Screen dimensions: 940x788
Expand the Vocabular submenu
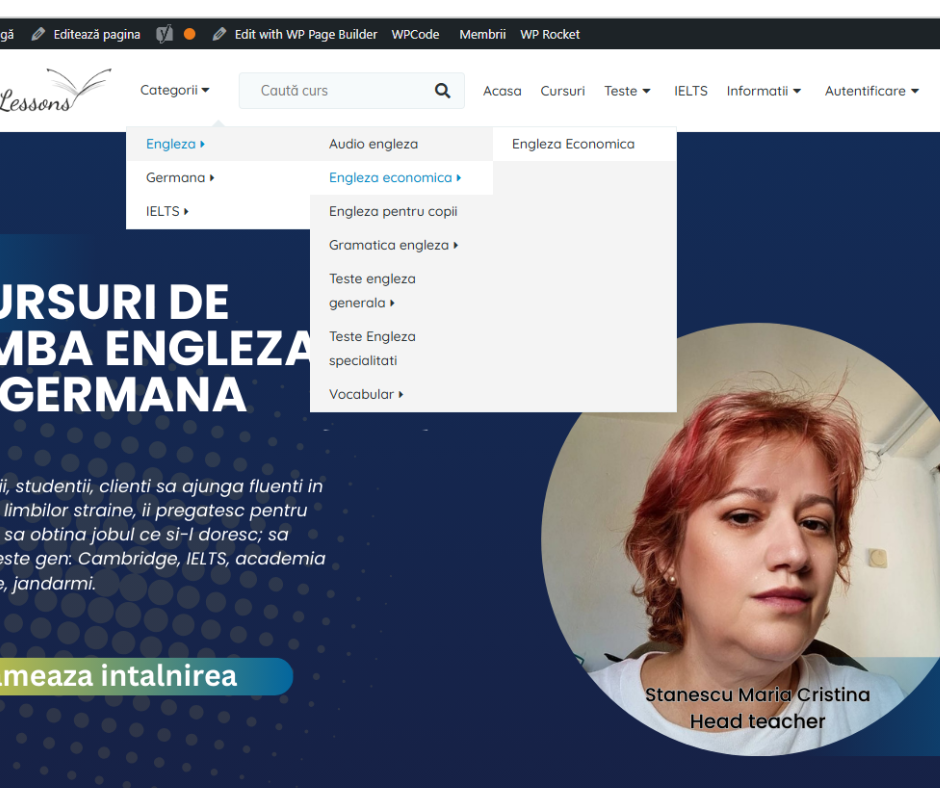pos(366,394)
